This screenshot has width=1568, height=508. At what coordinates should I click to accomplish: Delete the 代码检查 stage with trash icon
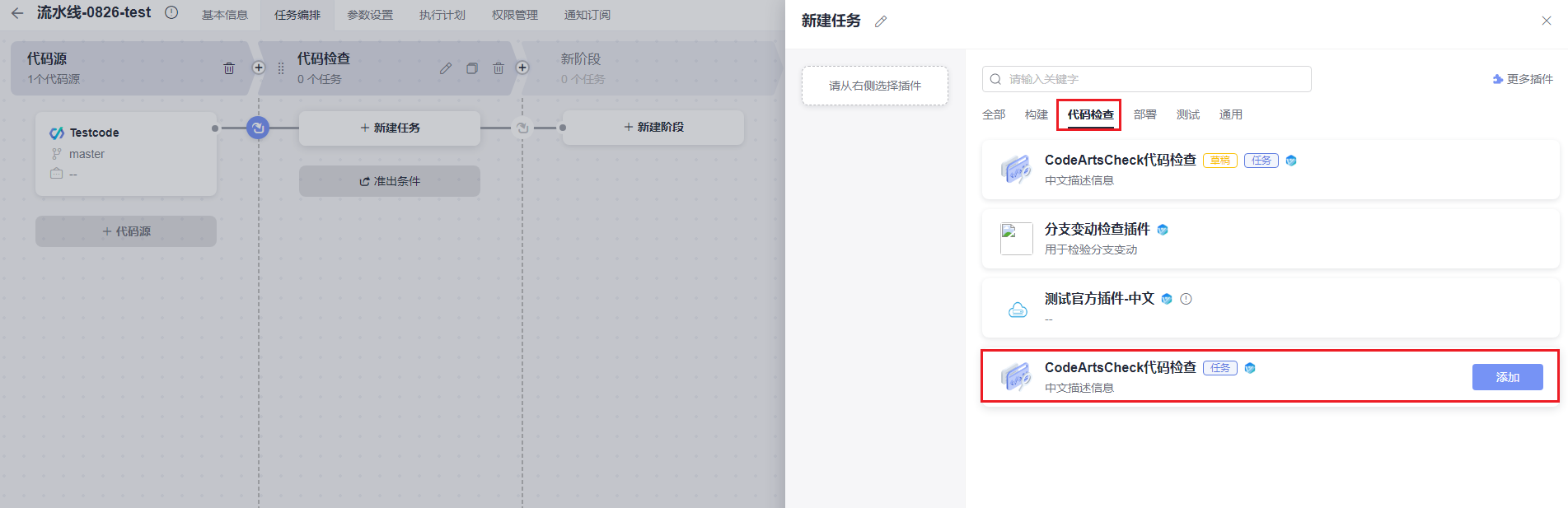tap(498, 68)
